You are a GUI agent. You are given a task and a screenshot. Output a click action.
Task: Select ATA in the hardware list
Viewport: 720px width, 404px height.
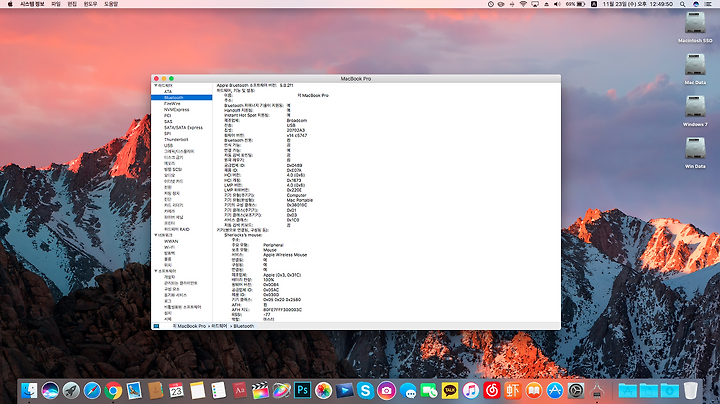[168, 92]
